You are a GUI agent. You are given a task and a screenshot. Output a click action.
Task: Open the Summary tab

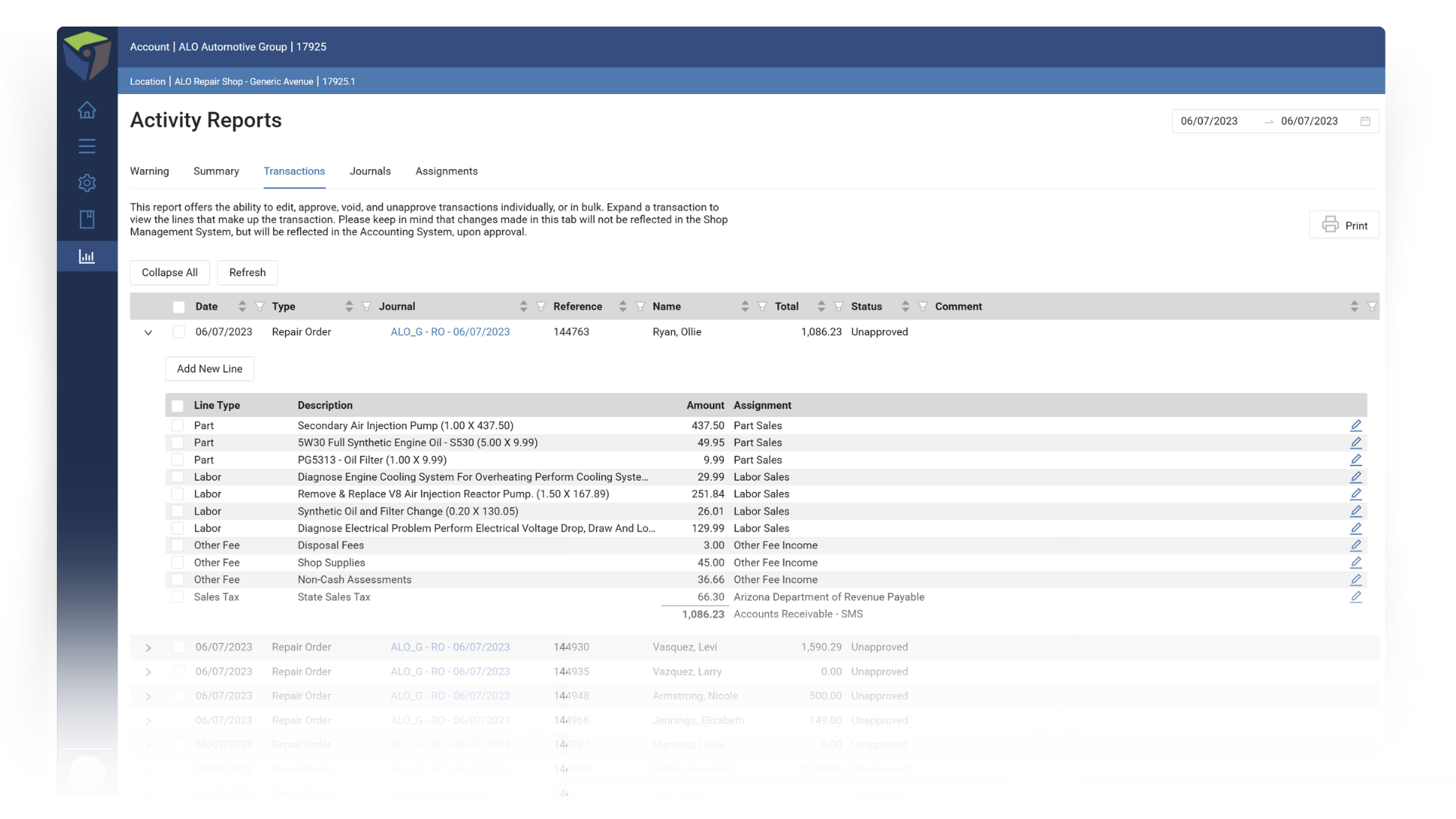pos(216,171)
